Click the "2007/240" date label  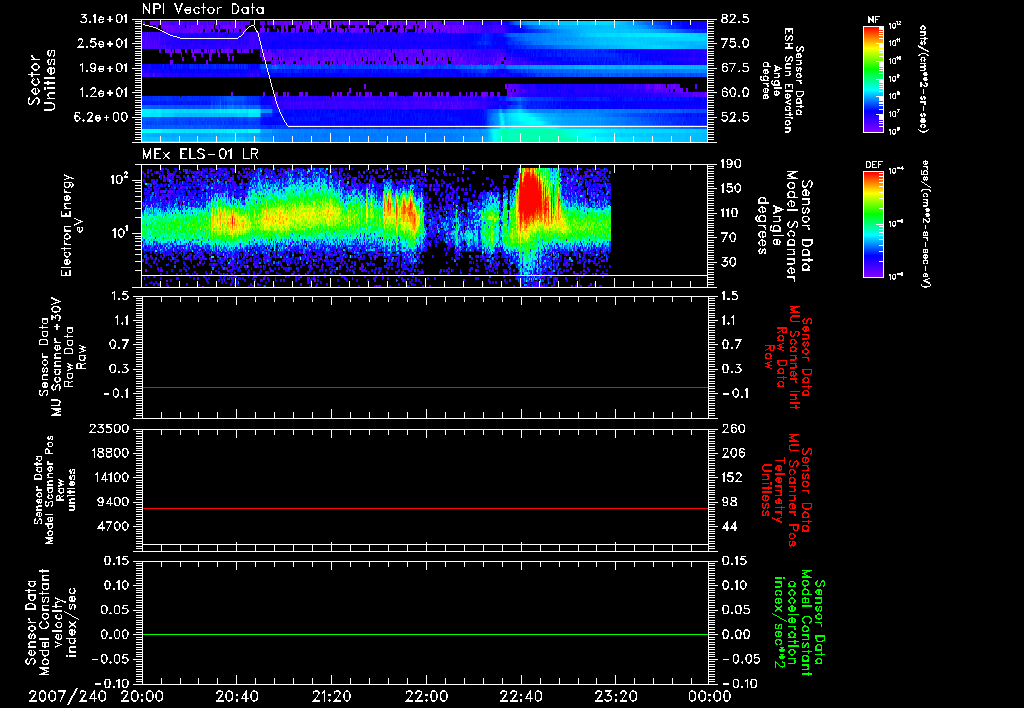[67, 696]
